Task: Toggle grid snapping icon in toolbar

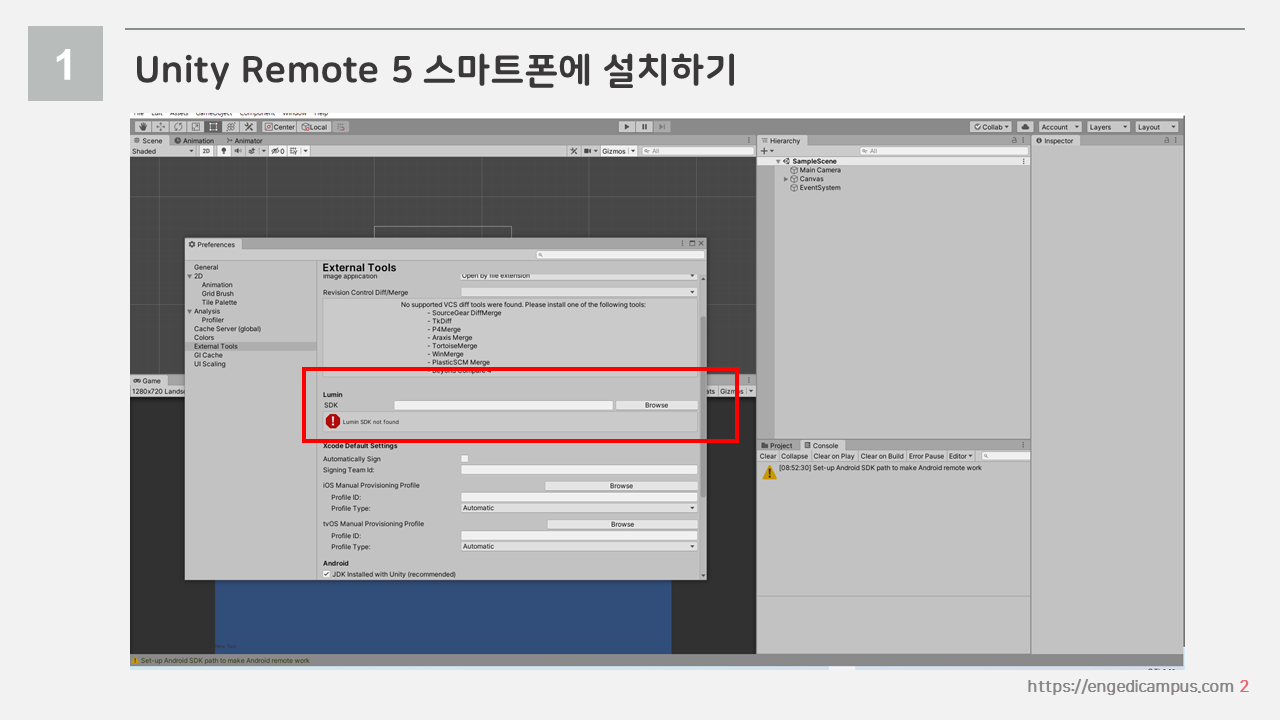Action: 342,127
